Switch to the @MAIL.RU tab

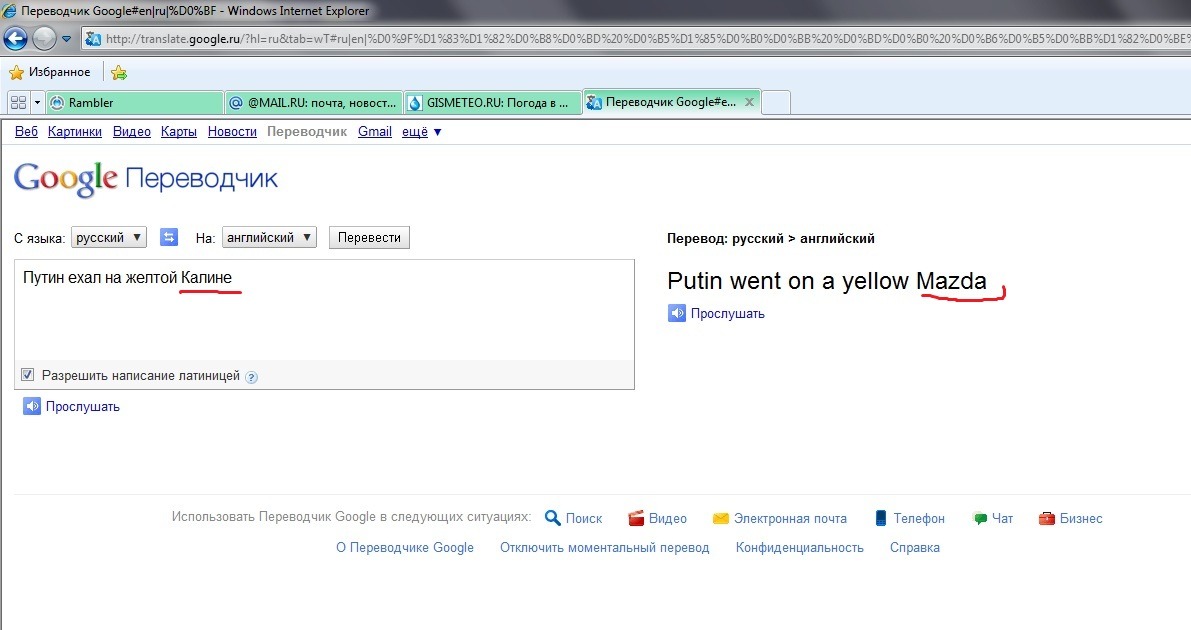(314, 103)
